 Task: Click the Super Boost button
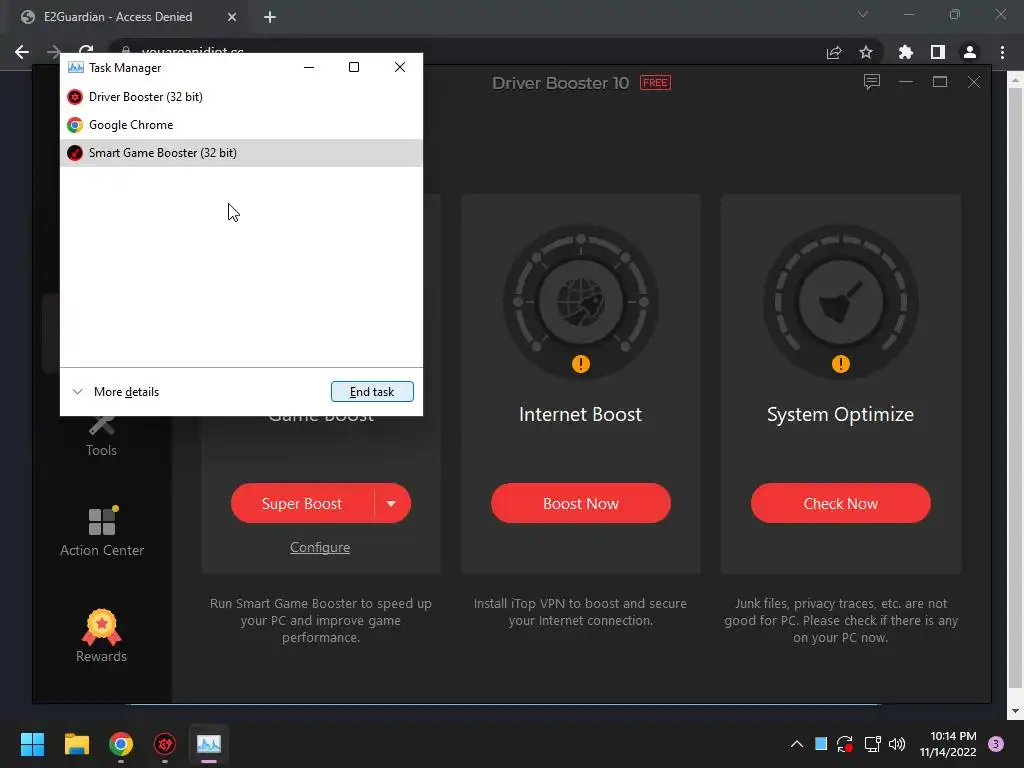302,504
